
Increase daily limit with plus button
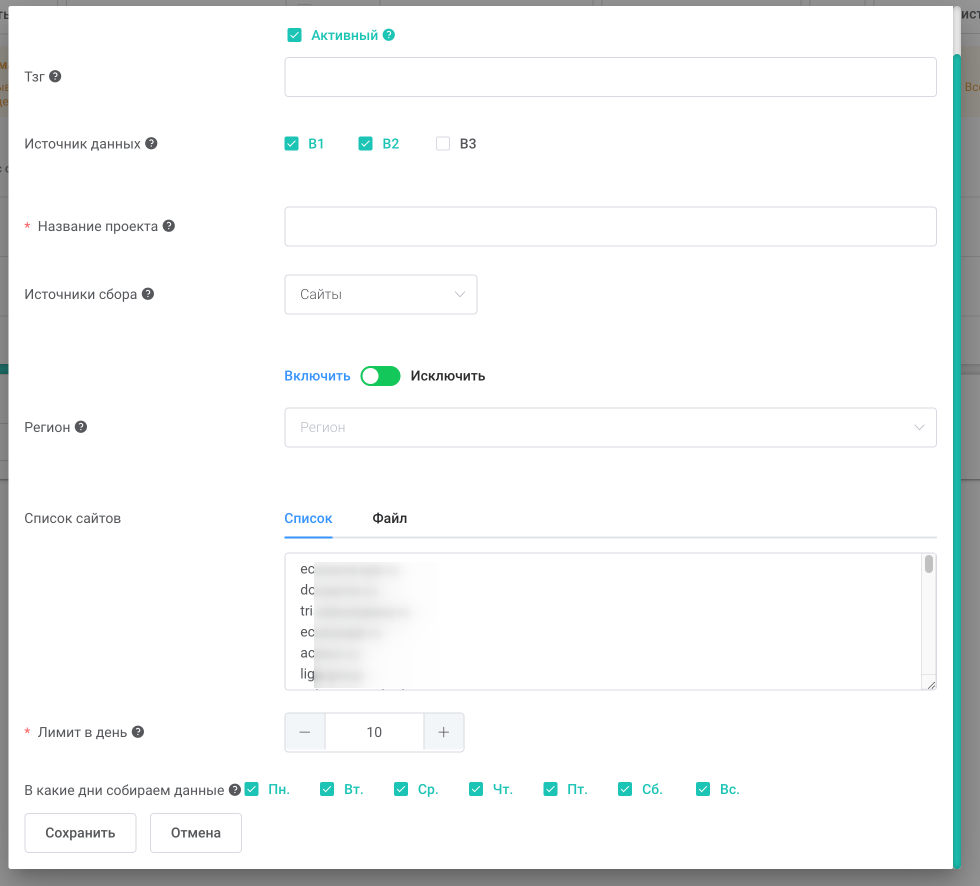click(x=444, y=732)
